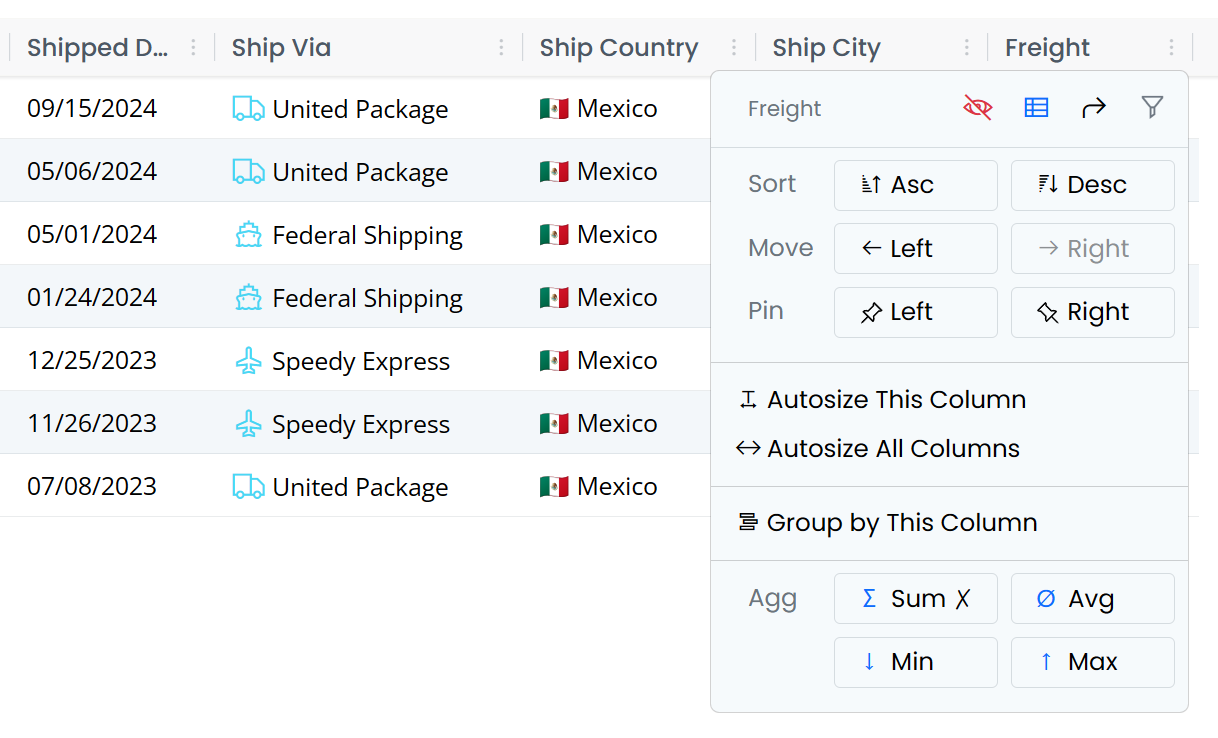Choose Group by This Column

point(901,523)
